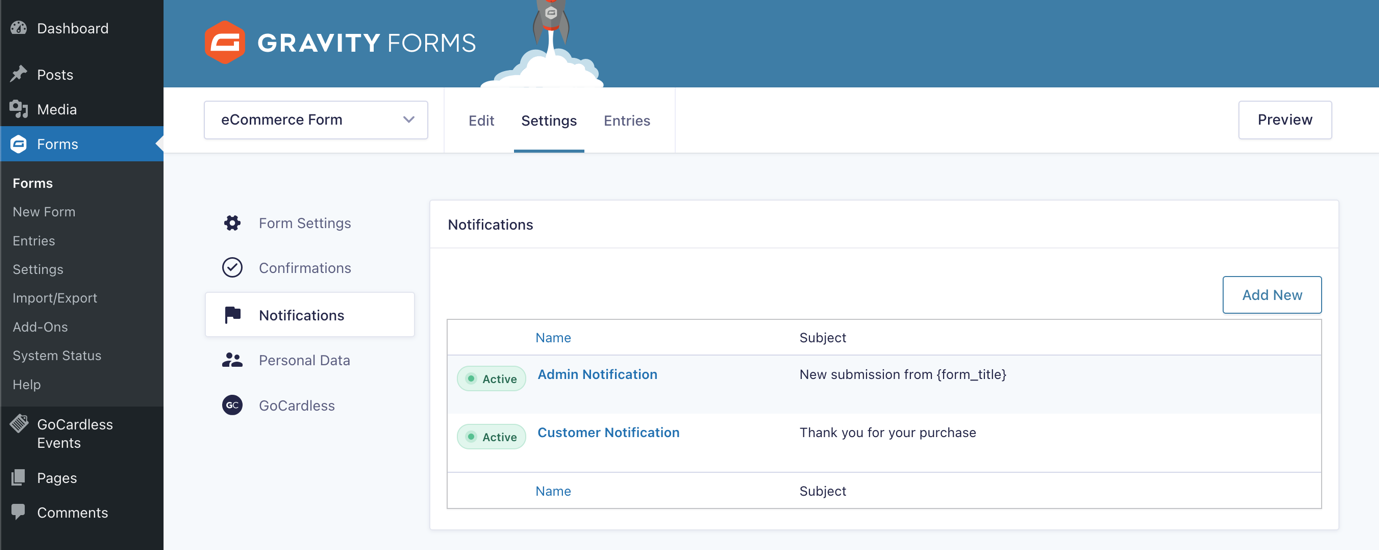1379x550 pixels.
Task: Click the Media icon in sidebar
Action: point(19,109)
